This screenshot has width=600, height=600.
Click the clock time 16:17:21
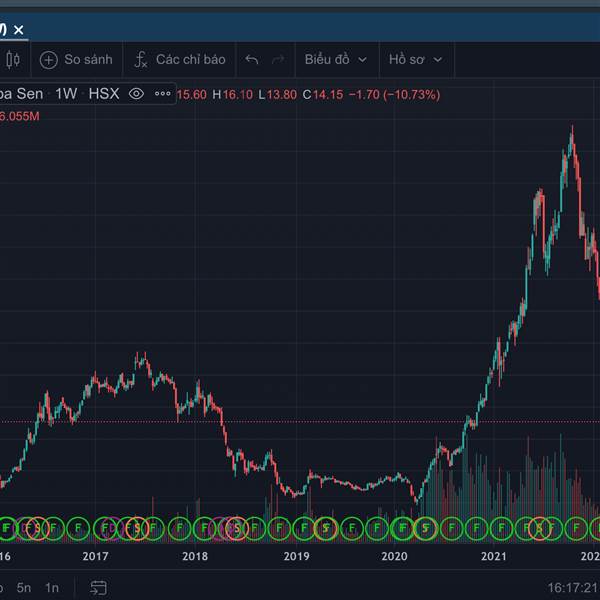coord(573,588)
